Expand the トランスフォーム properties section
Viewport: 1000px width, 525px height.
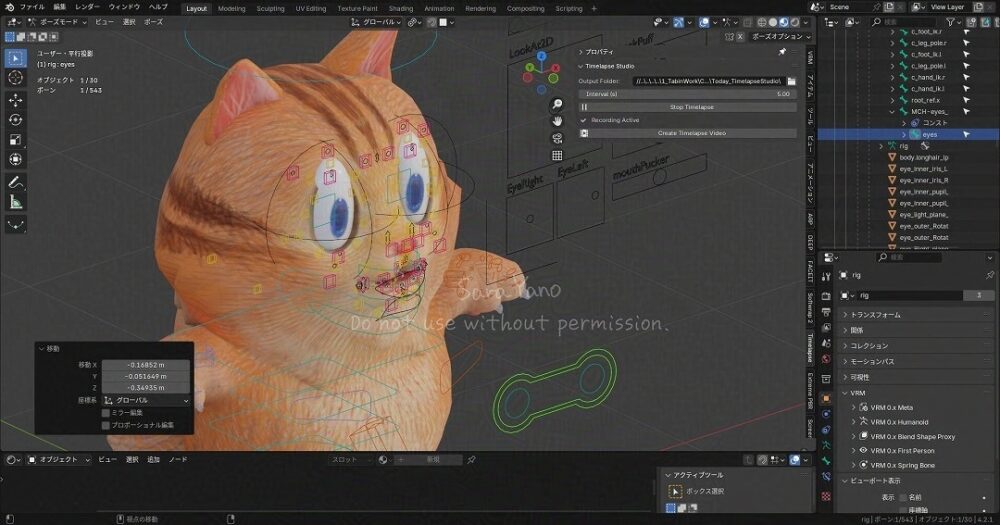843,314
